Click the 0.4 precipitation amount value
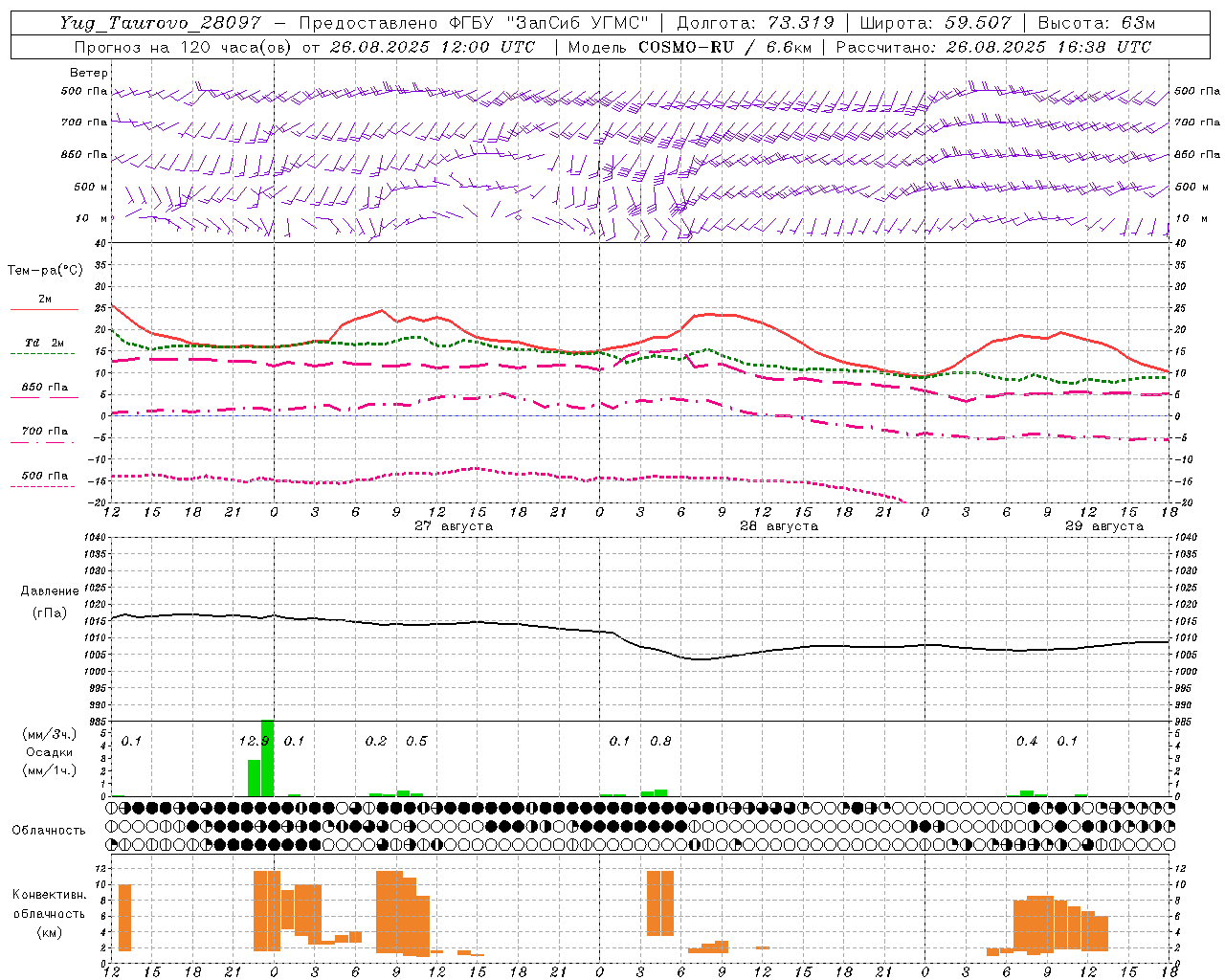This screenshot has height=980, width=1225. 1027,741
